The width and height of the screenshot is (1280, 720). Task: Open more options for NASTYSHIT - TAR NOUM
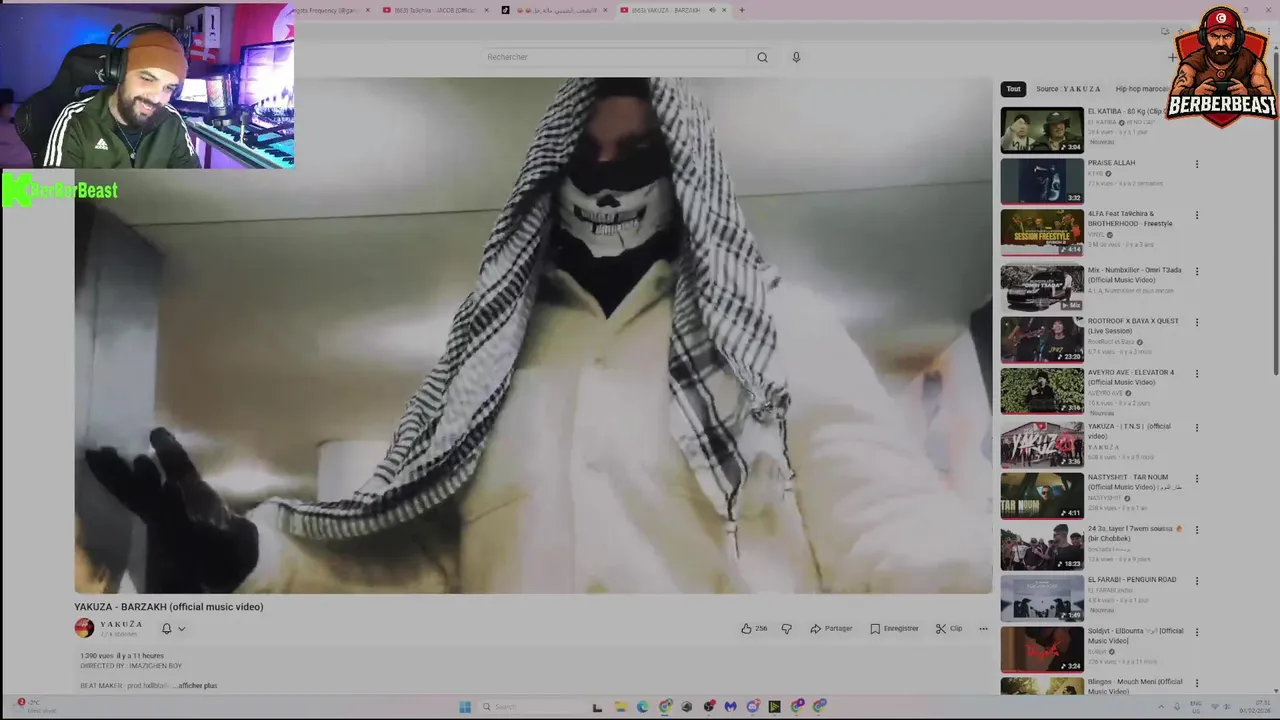pos(1196,479)
